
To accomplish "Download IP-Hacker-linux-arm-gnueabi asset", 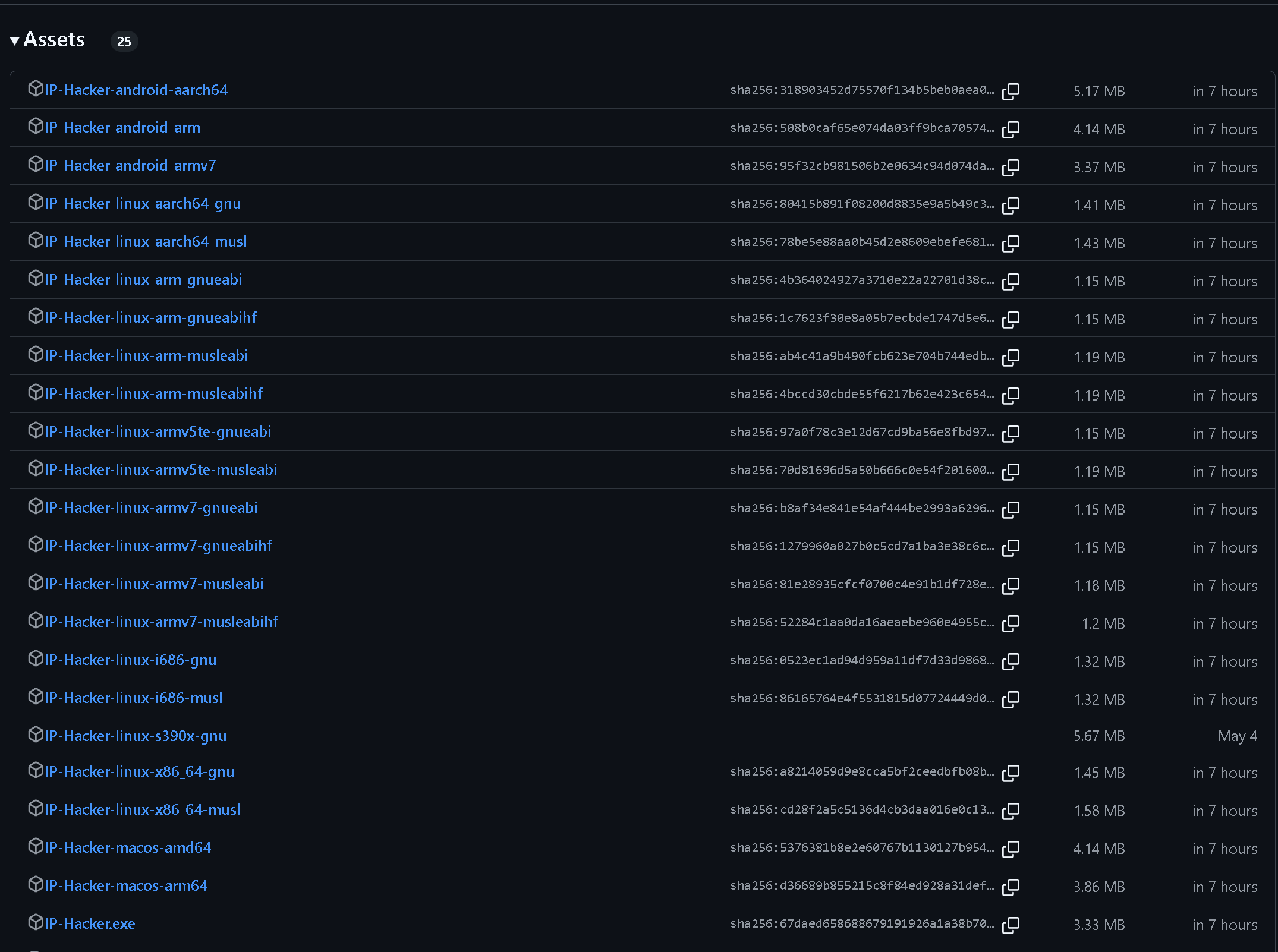I will pyautogui.click(x=143, y=280).
